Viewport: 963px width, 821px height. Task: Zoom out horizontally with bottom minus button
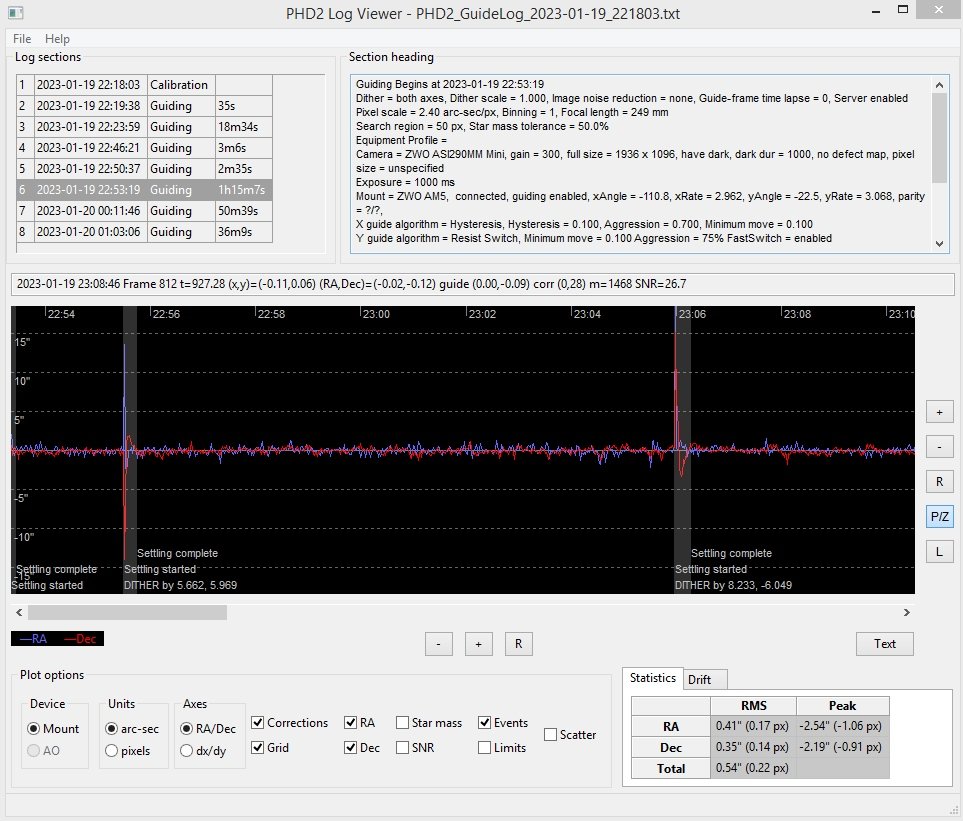[x=438, y=644]
